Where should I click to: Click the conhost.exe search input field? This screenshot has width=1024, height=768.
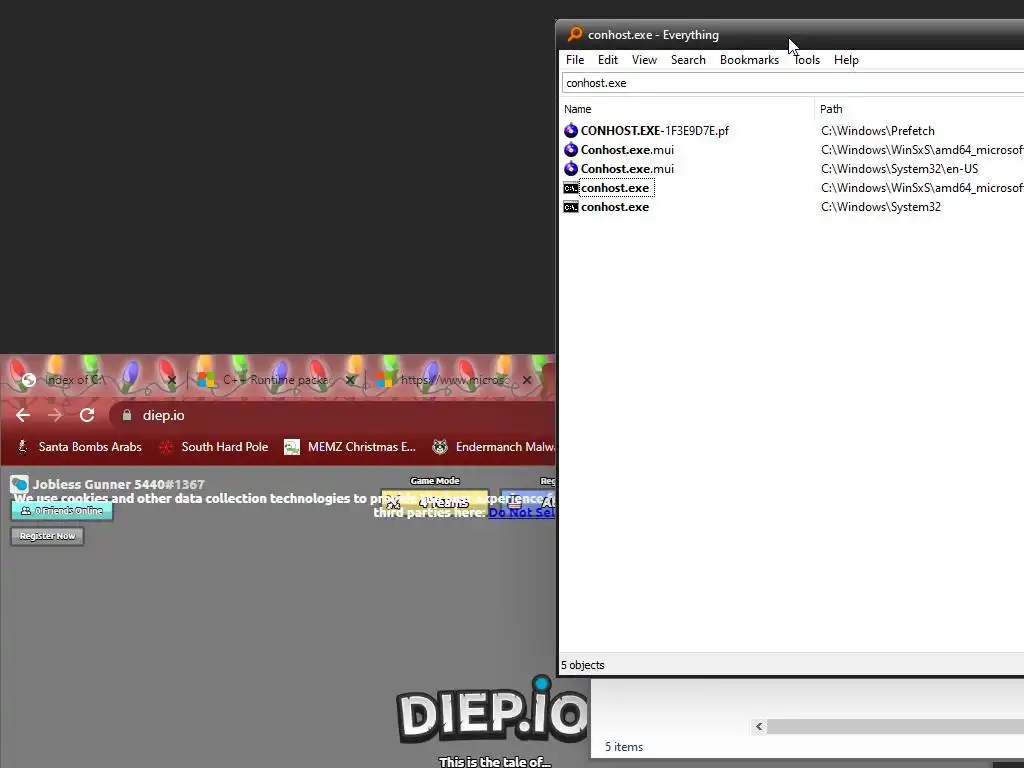click(x=793, y=83)
